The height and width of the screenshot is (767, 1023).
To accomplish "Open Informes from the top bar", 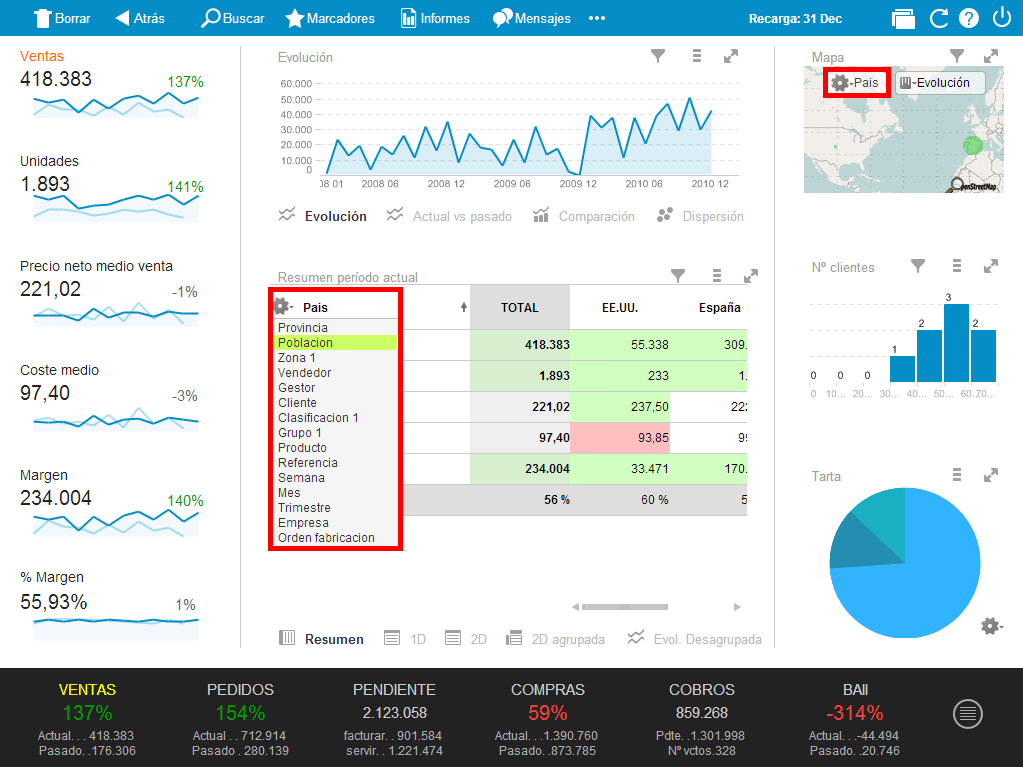I will click(x=435, y=18).
